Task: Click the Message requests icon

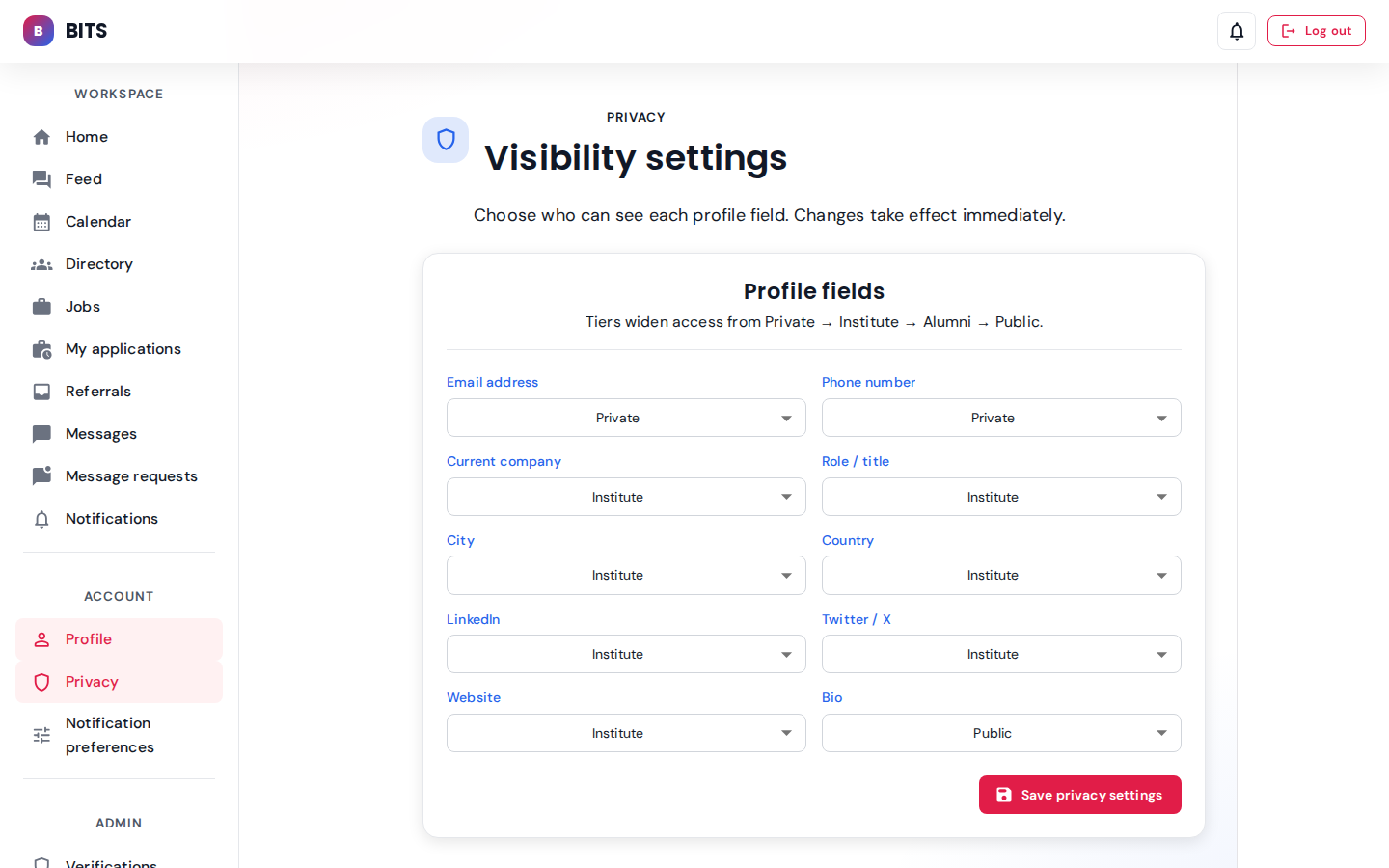Action: (41, 476)
